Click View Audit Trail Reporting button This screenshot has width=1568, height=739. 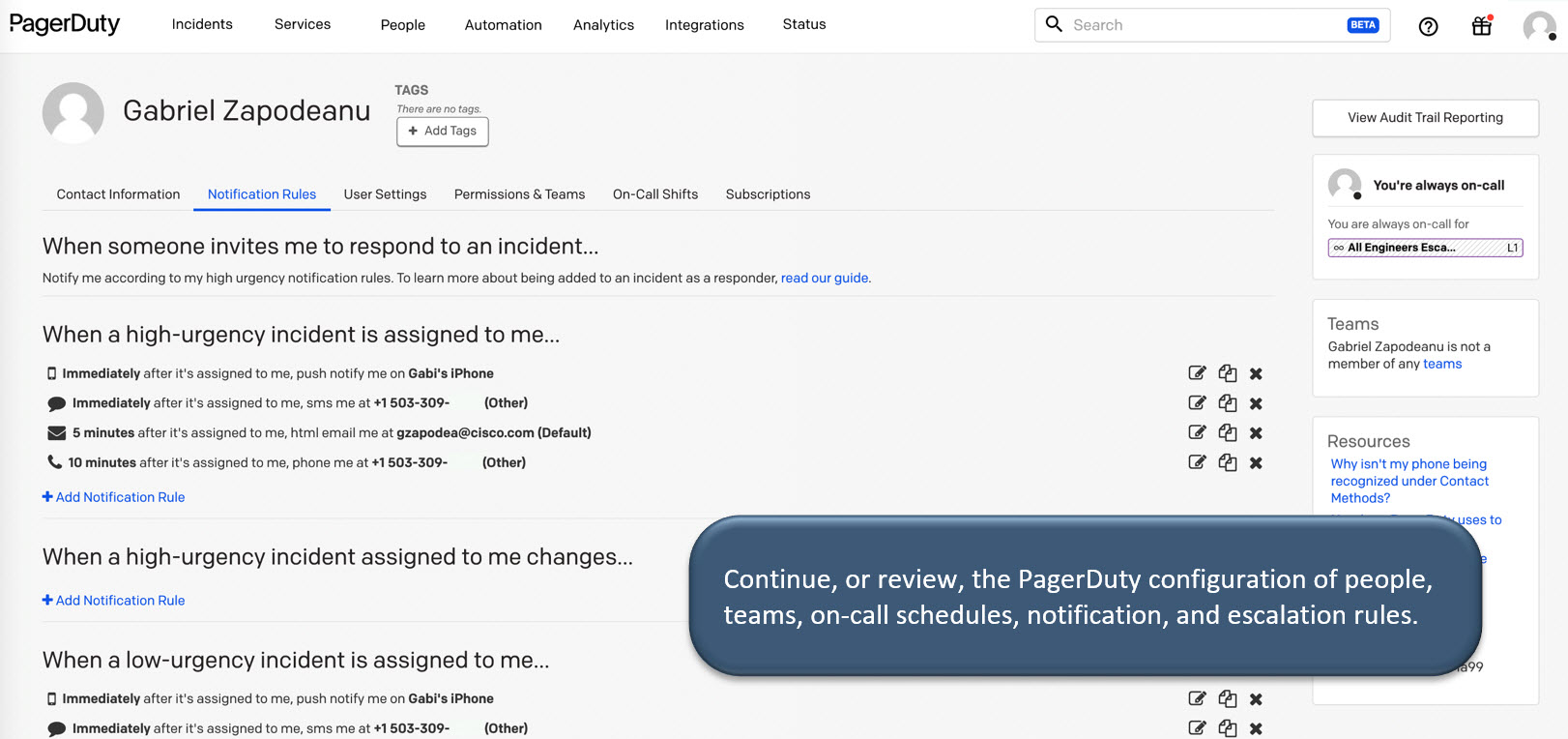click(1425, 118)
